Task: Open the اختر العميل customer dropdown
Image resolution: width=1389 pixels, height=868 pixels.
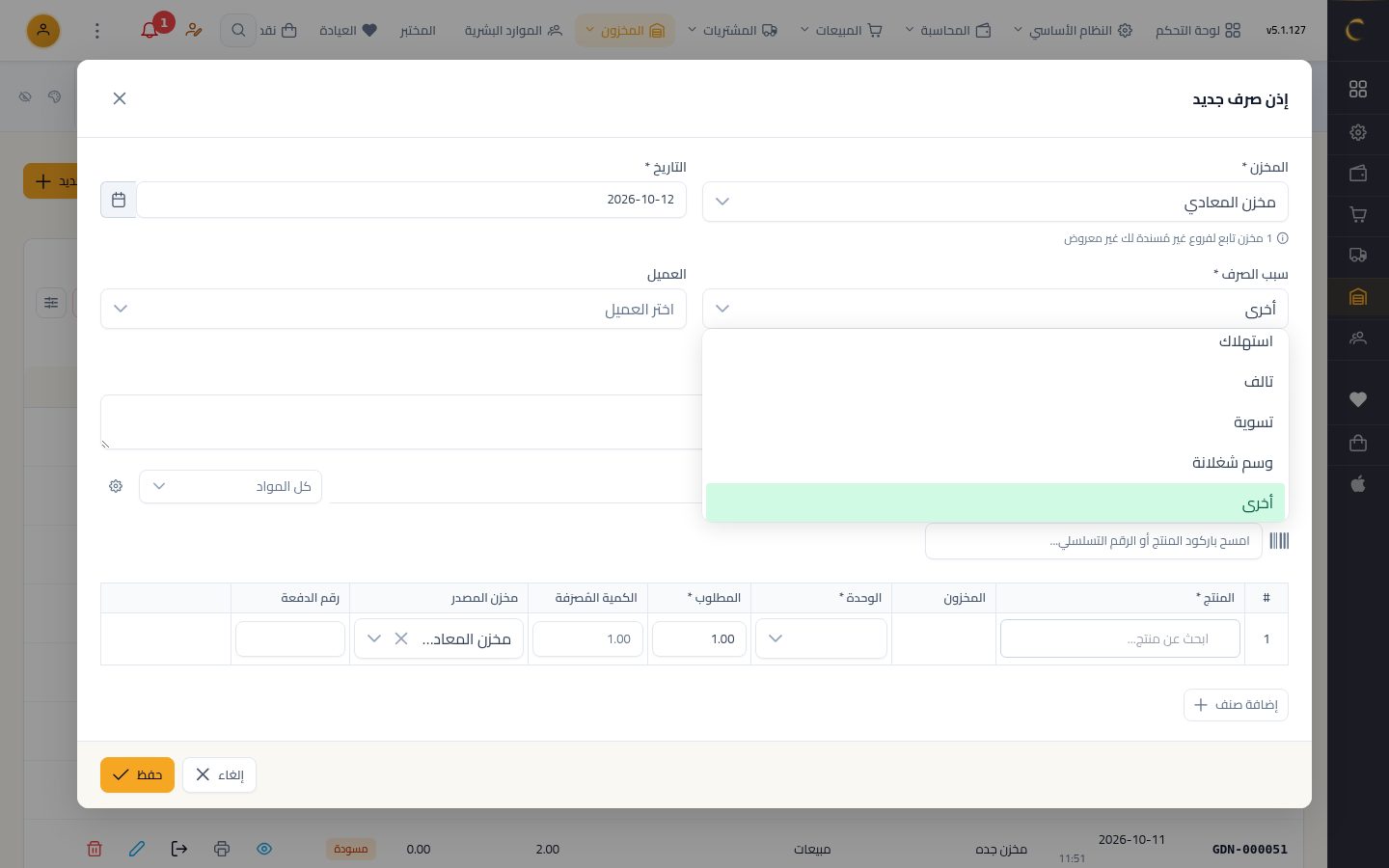Action: pos(394,309)
